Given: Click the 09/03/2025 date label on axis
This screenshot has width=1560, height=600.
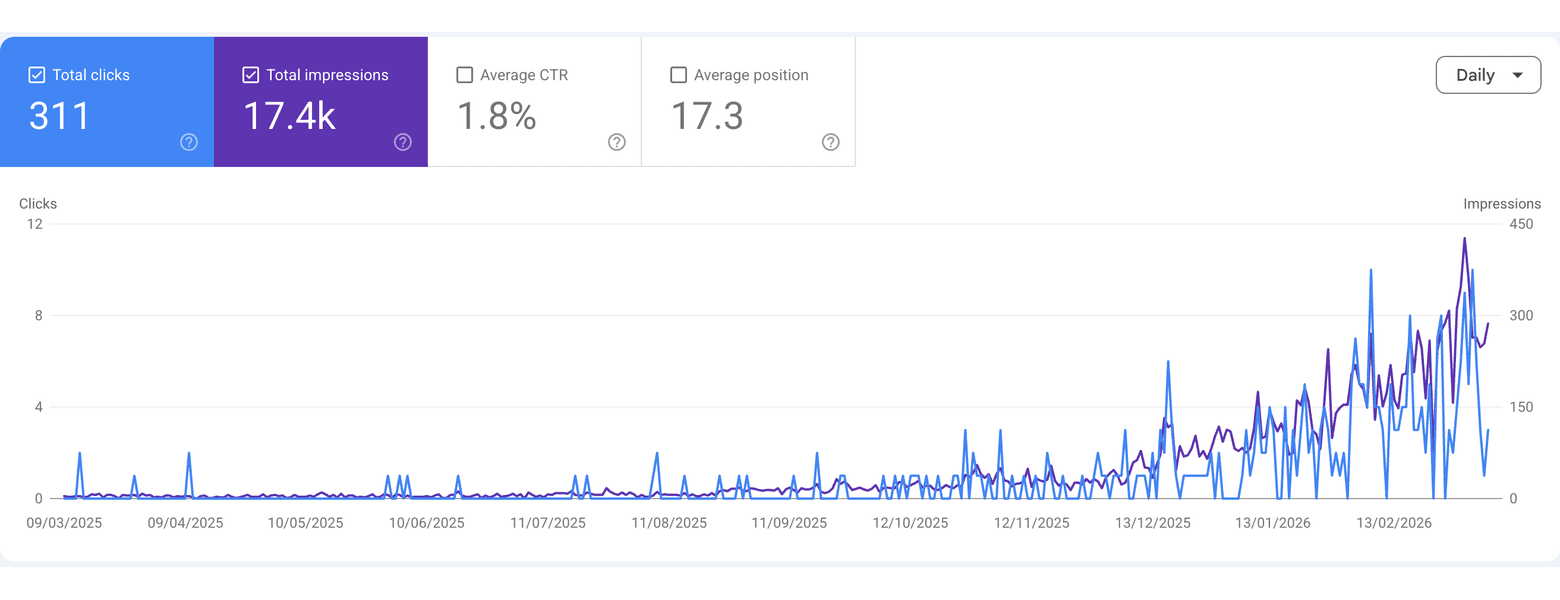Looking at the screenshot, I should click(64, 523).
